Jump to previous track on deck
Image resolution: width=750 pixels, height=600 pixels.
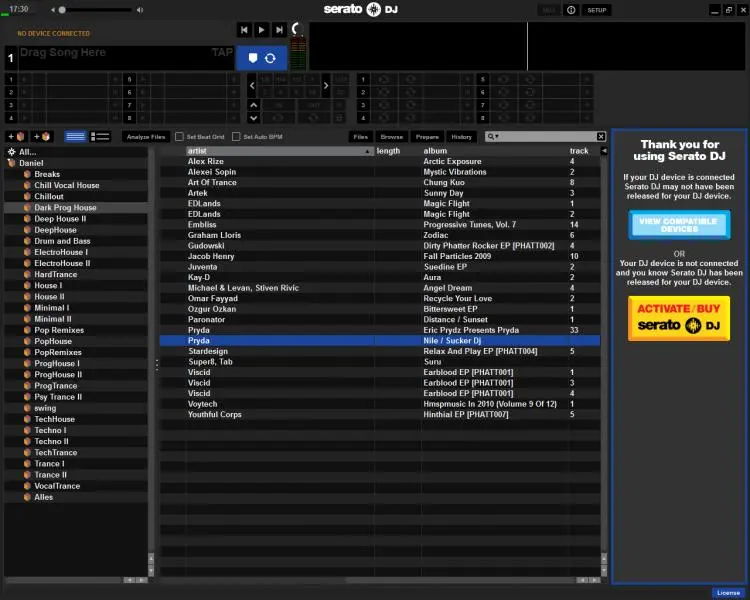pyautogui.click(x=244, y=30)
